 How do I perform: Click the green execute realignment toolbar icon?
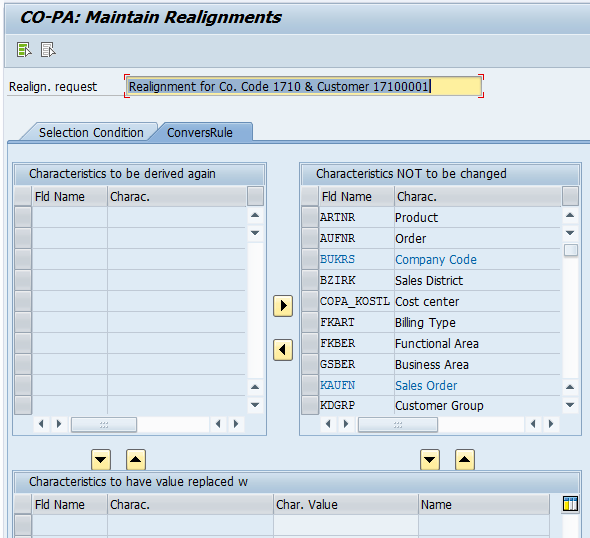(x=24, y=50)
